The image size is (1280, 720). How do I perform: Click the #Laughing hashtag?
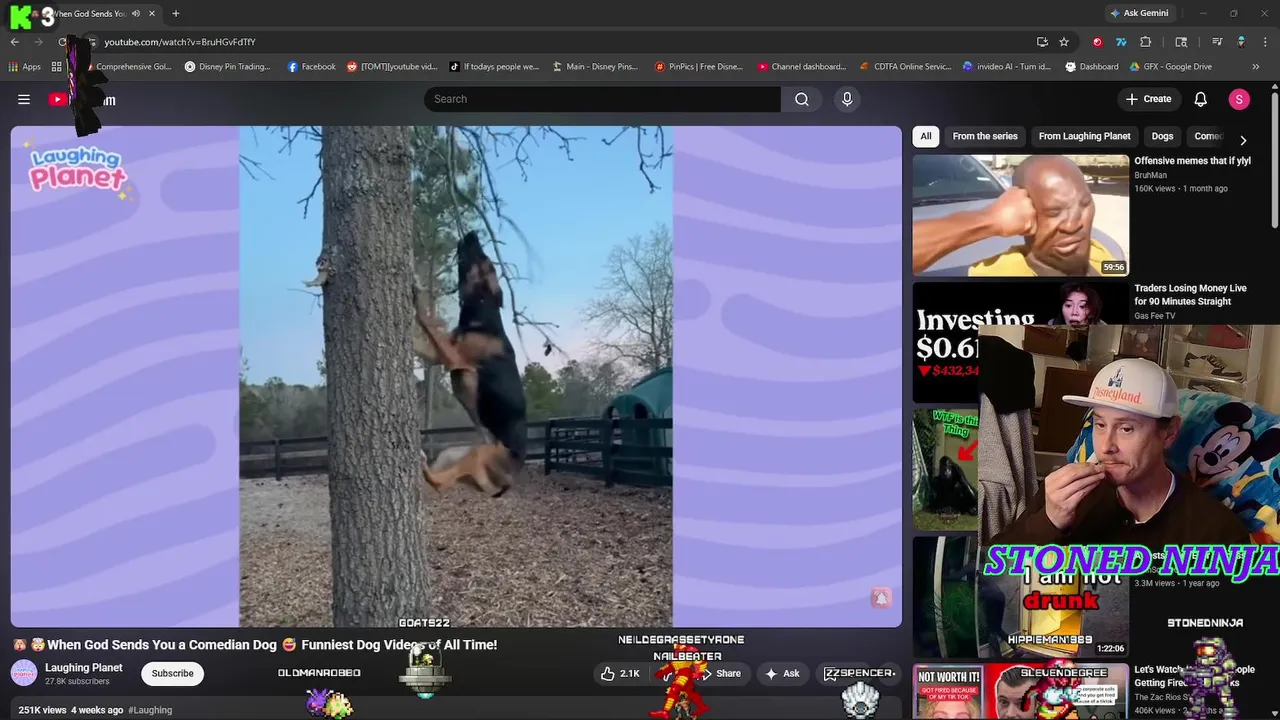150,710
